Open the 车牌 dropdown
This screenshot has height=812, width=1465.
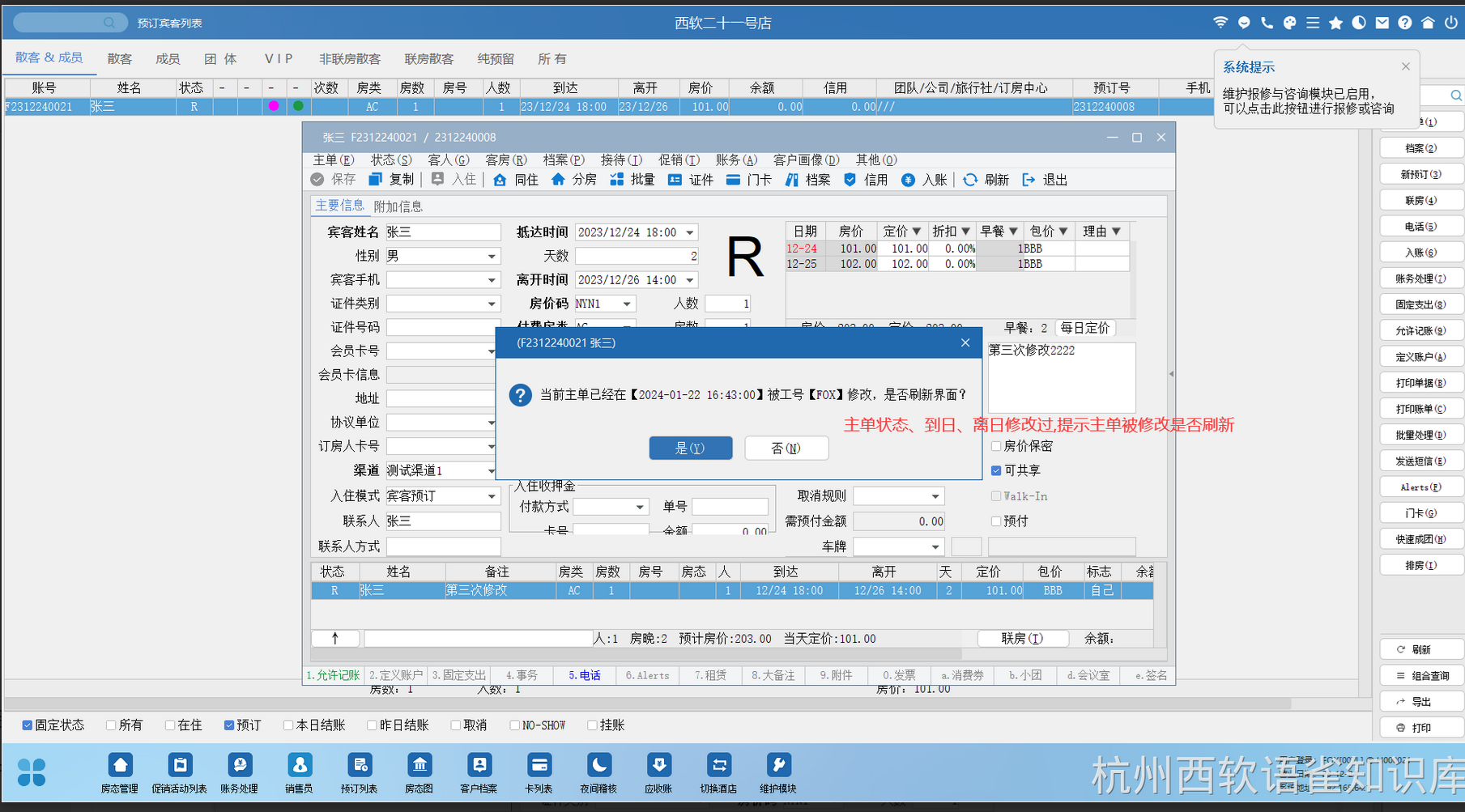pyautogui.click(x=935, y=546)
